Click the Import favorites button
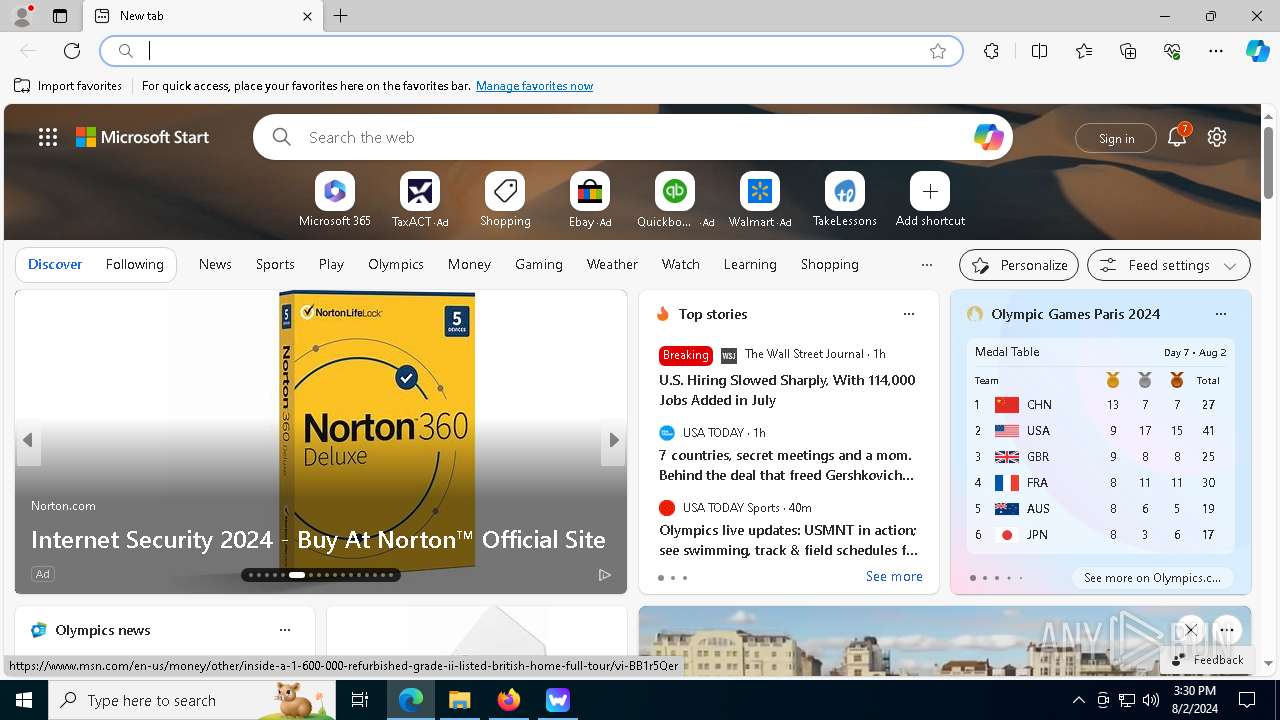Image resolution: width=1280 pixels, height=720 pixels. click(68, 86)
